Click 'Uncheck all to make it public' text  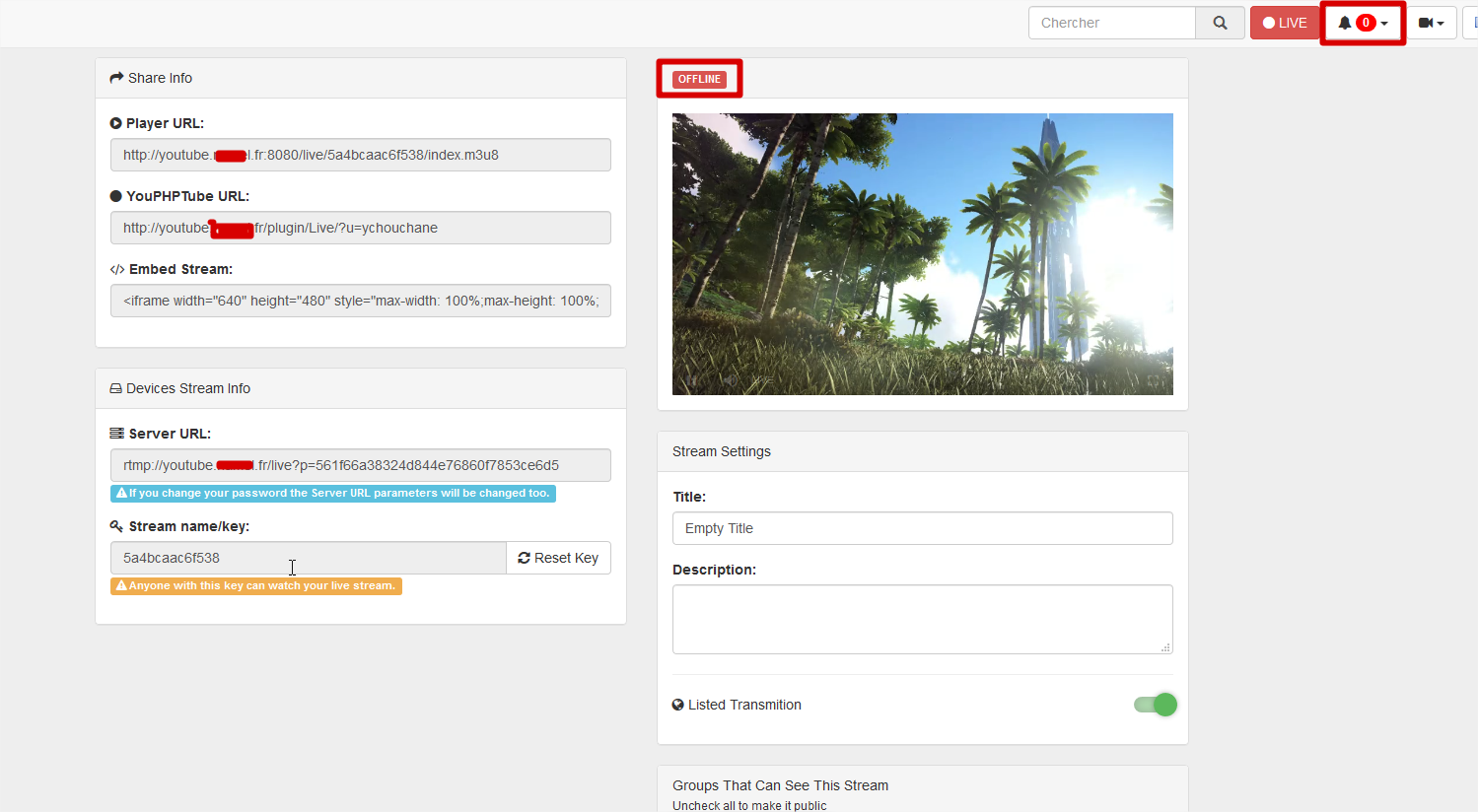pos(749,805)
